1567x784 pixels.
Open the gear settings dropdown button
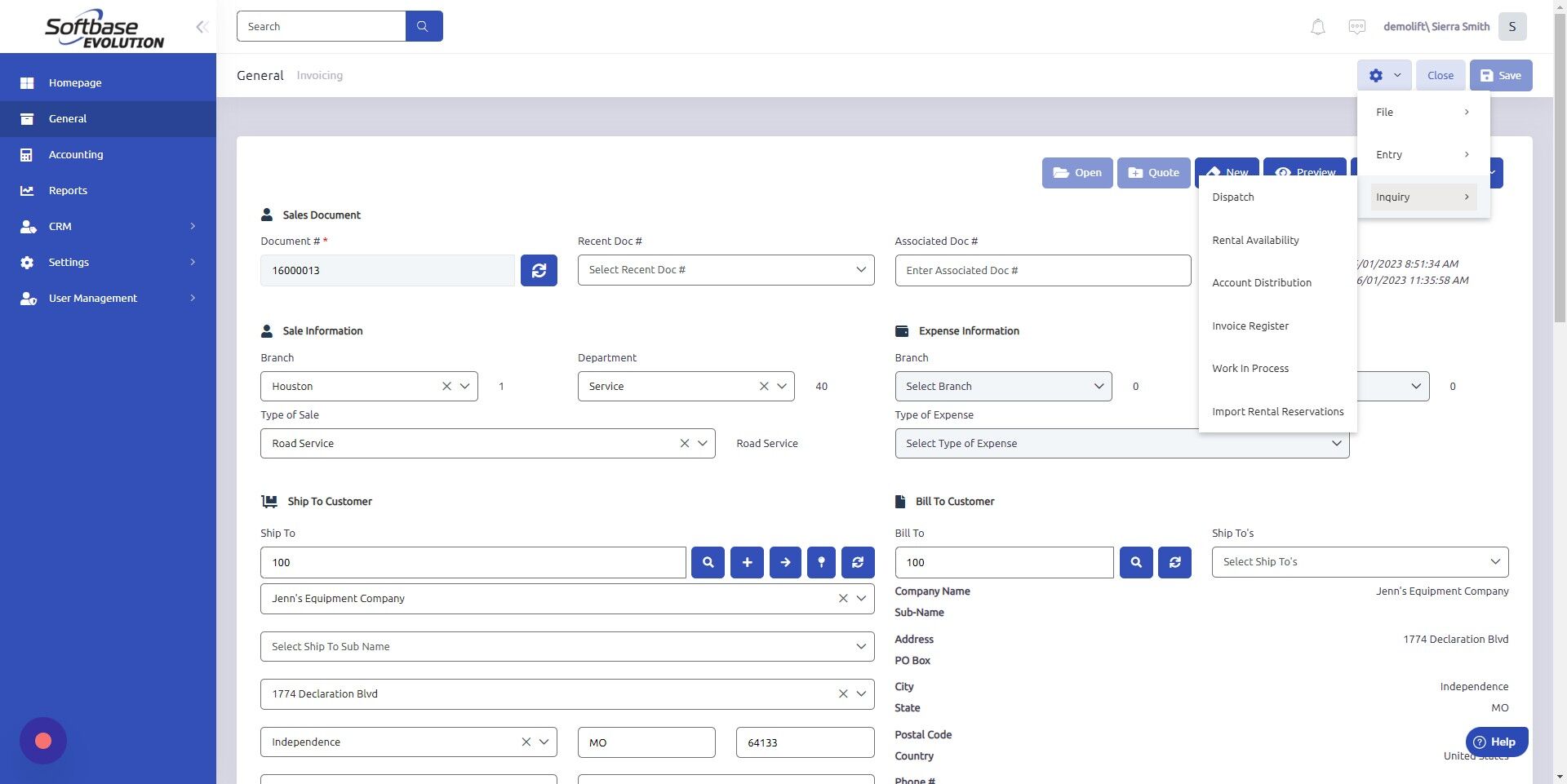1384,75
